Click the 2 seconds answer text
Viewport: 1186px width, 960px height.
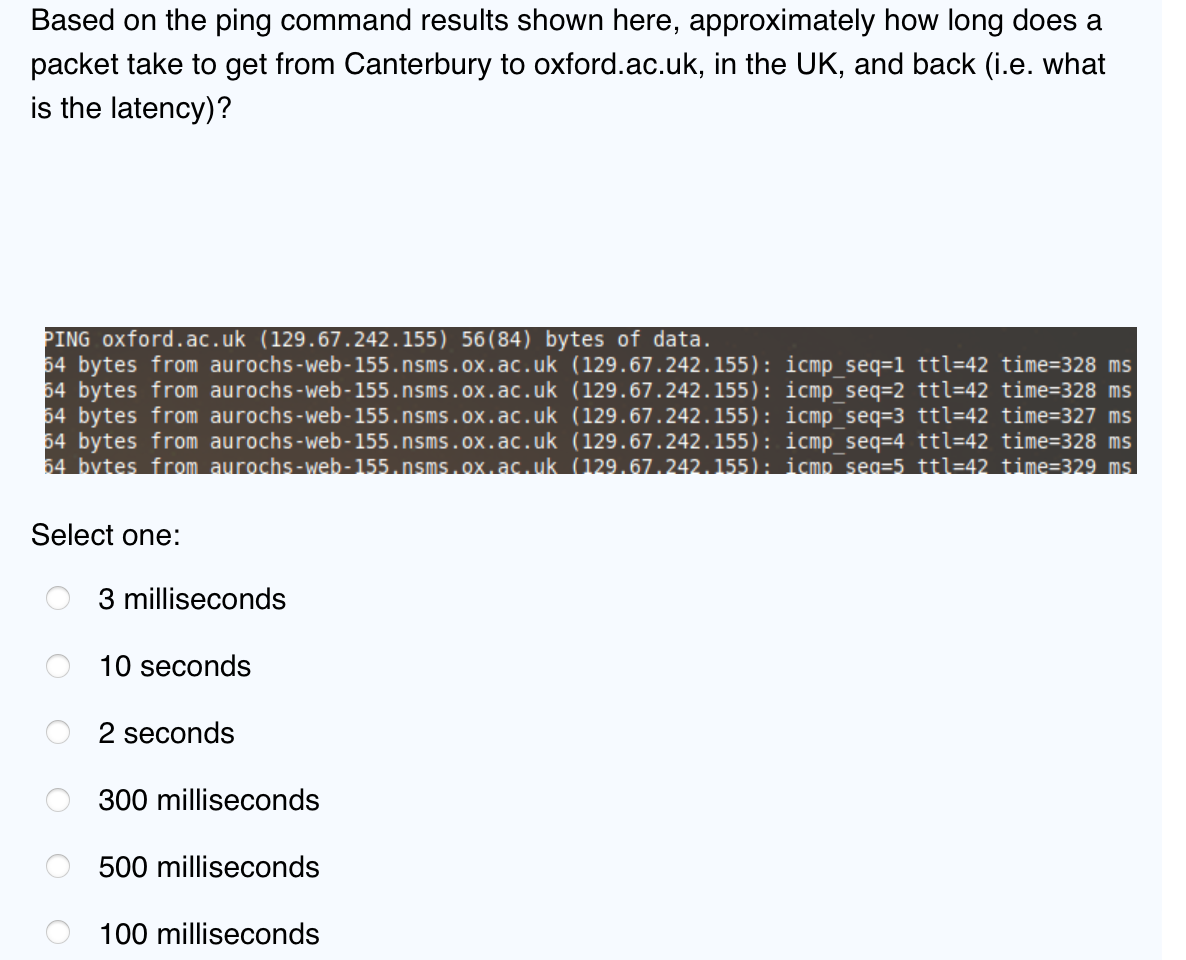point(166,732)
